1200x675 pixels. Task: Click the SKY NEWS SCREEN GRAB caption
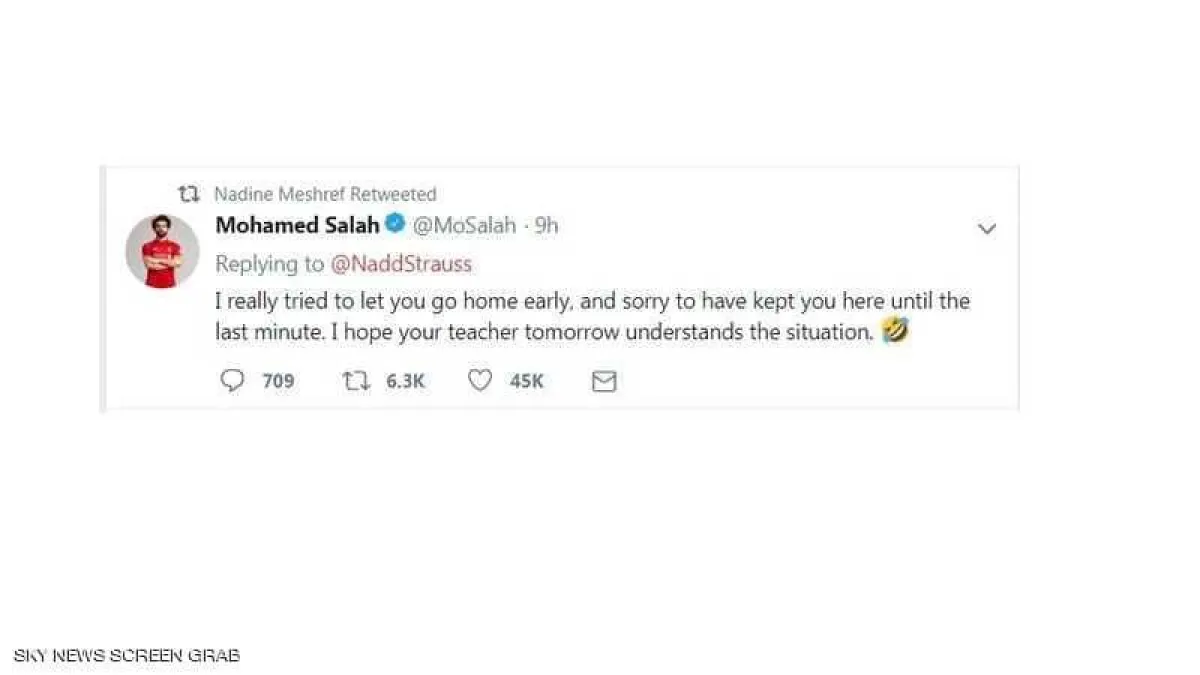[x=126, y=656]
